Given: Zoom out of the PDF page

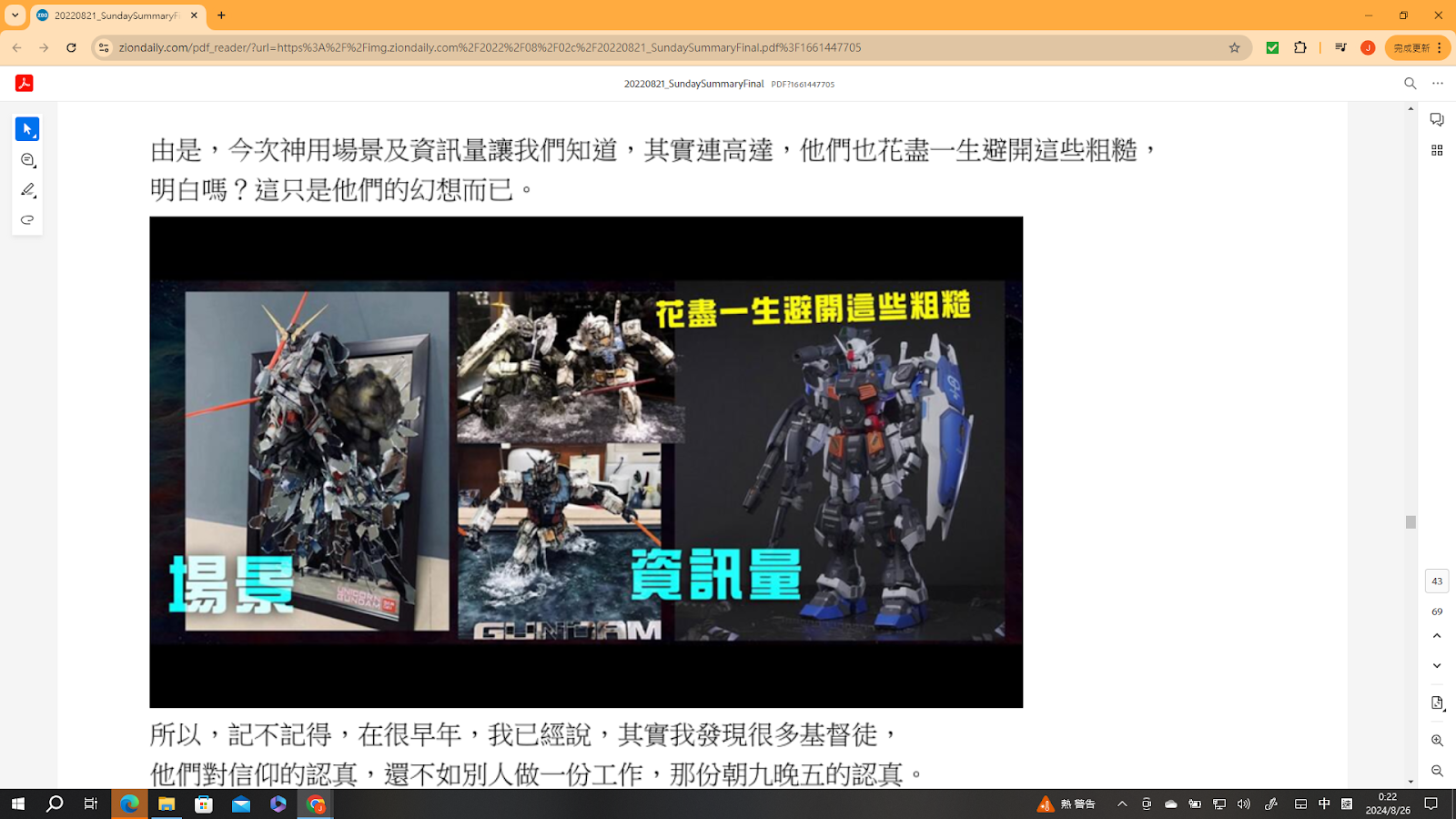Looking at the screenshot, I should [1437, 771].
